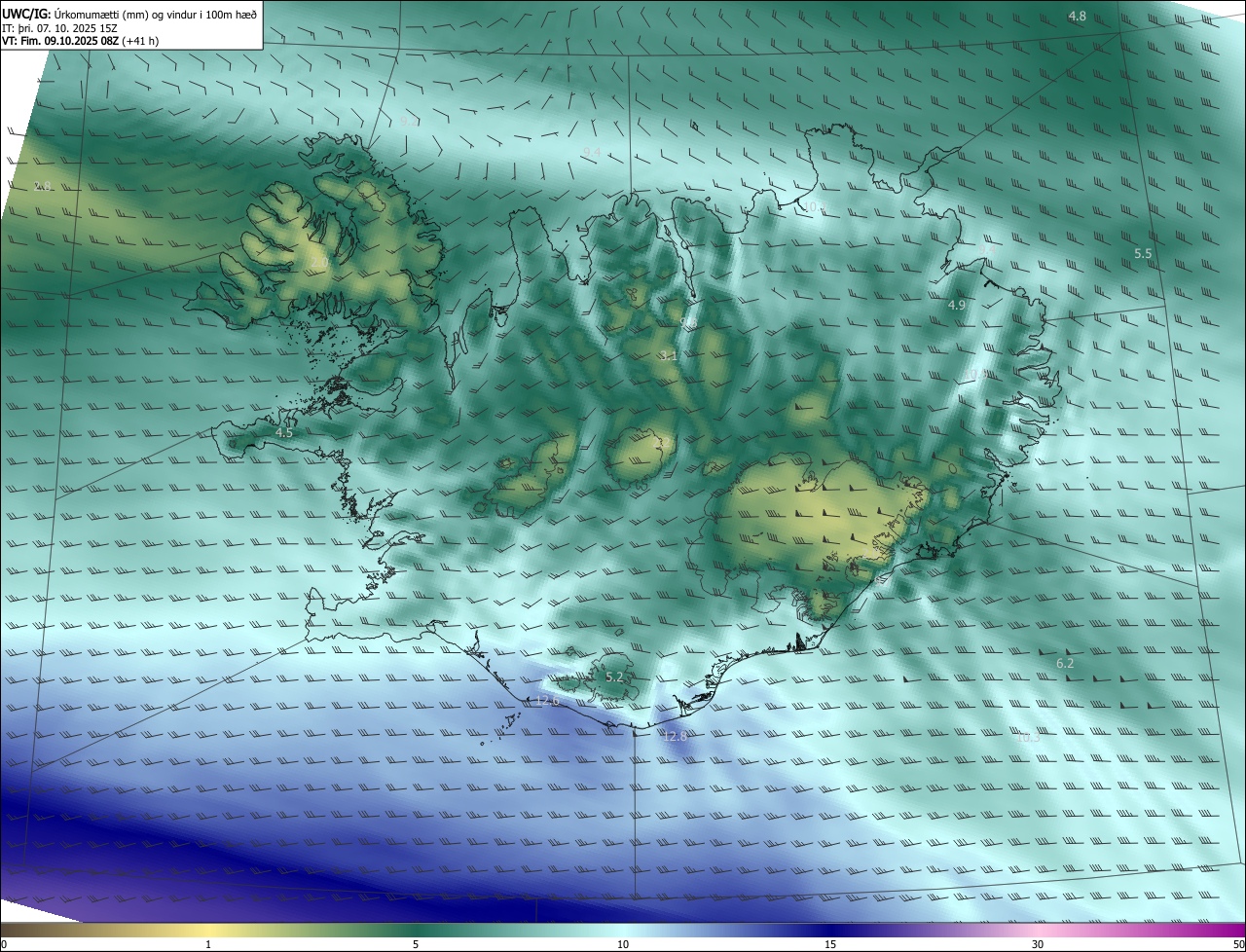Image resolution: width=1246 pixels, height=952 pixels.
Task: Click the 6.2 value label
Action: click(1065, 664)
